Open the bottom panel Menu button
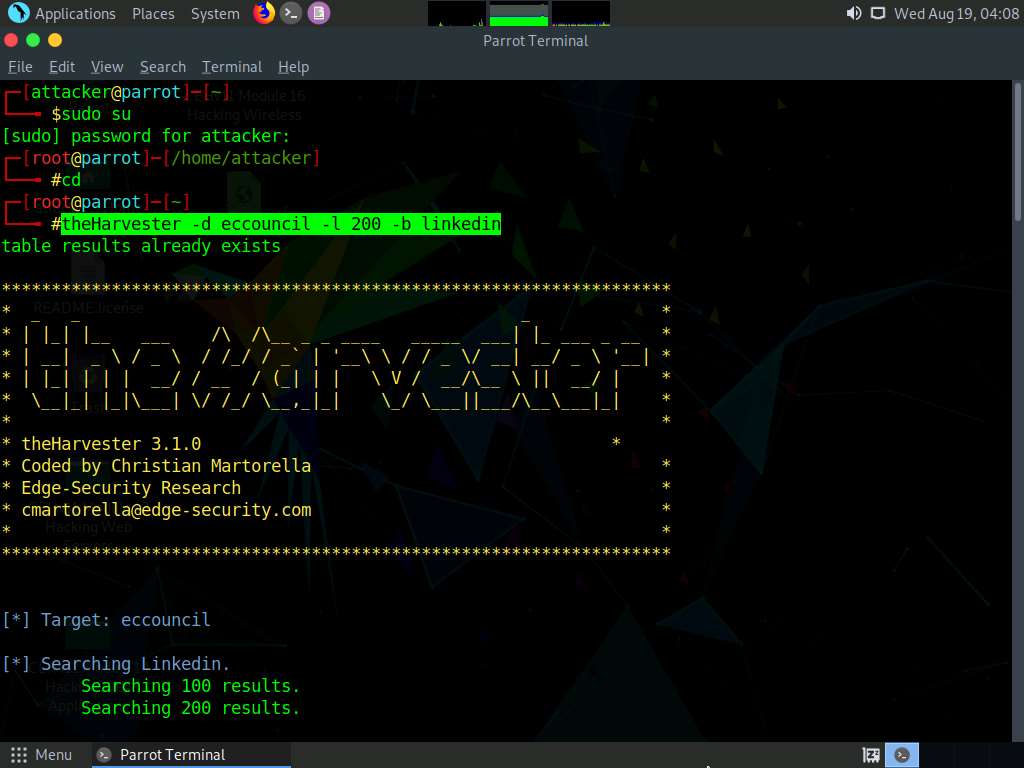This screenshot has height=768, width=1024. (41, 755)
